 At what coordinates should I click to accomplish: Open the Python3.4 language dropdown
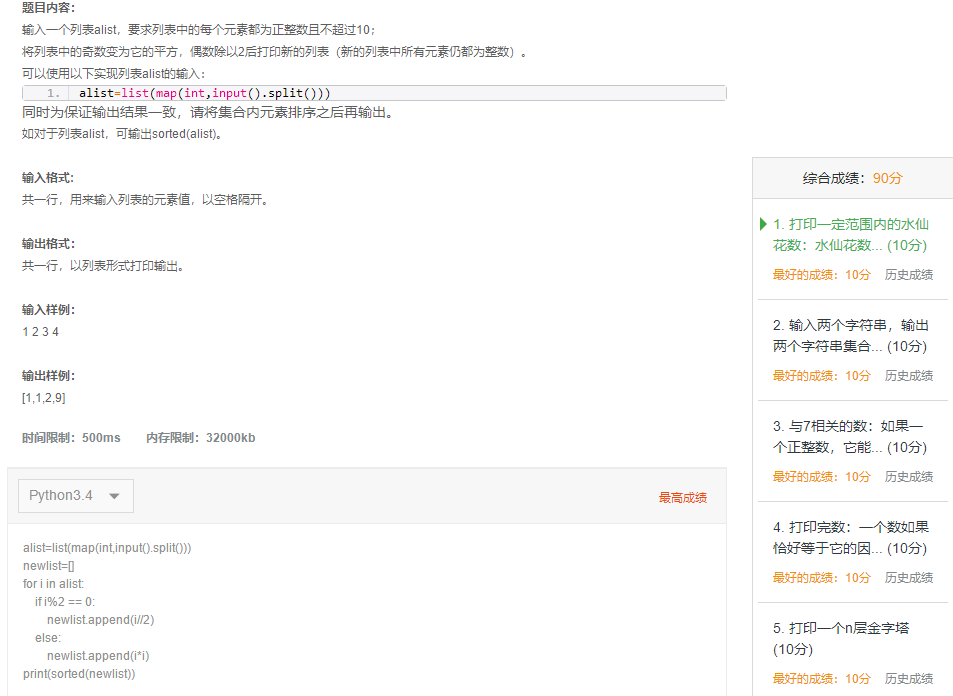pyautogui.click(x=75, y=496)
